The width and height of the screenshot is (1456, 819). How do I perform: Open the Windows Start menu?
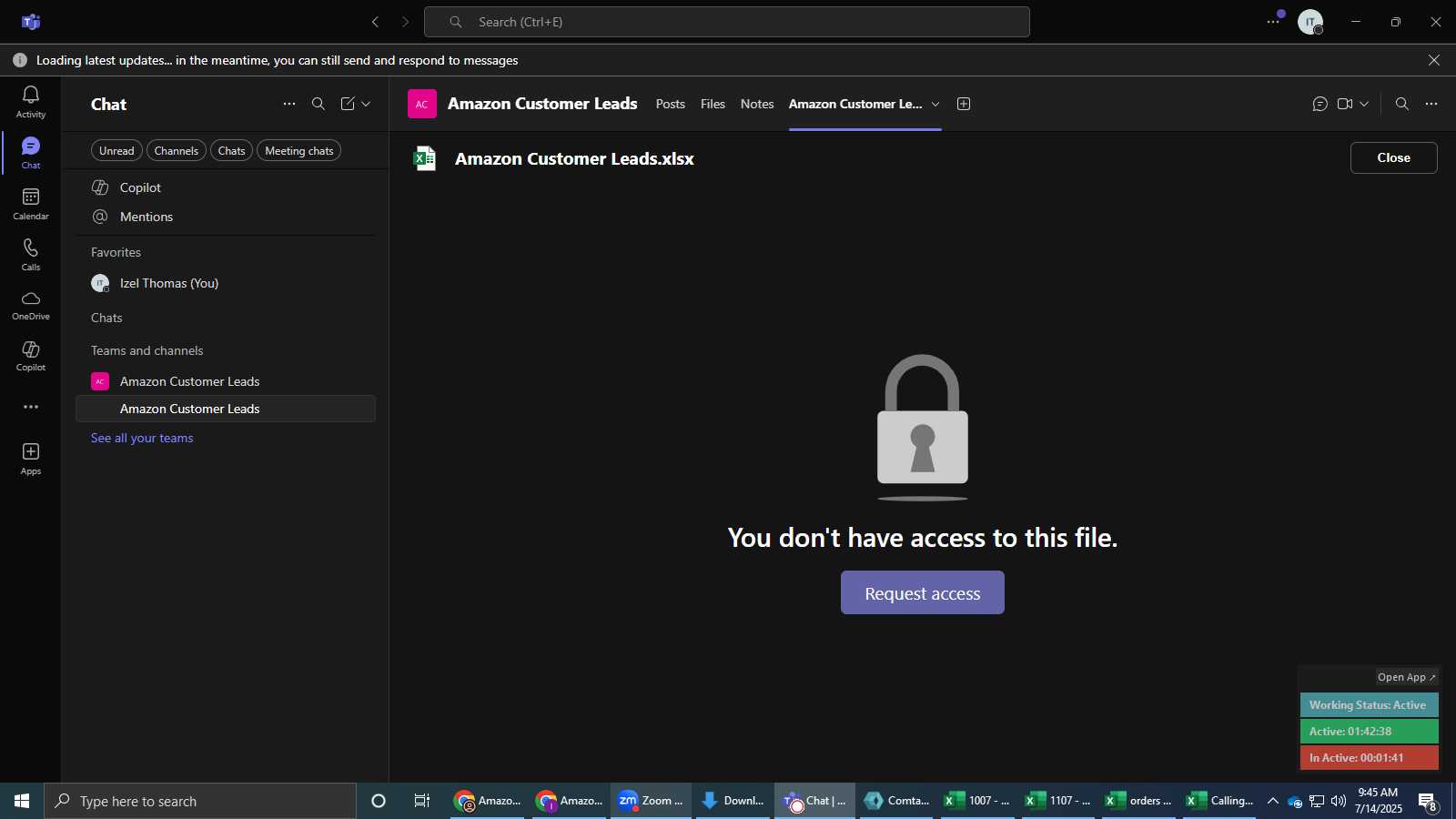point(22,801)
